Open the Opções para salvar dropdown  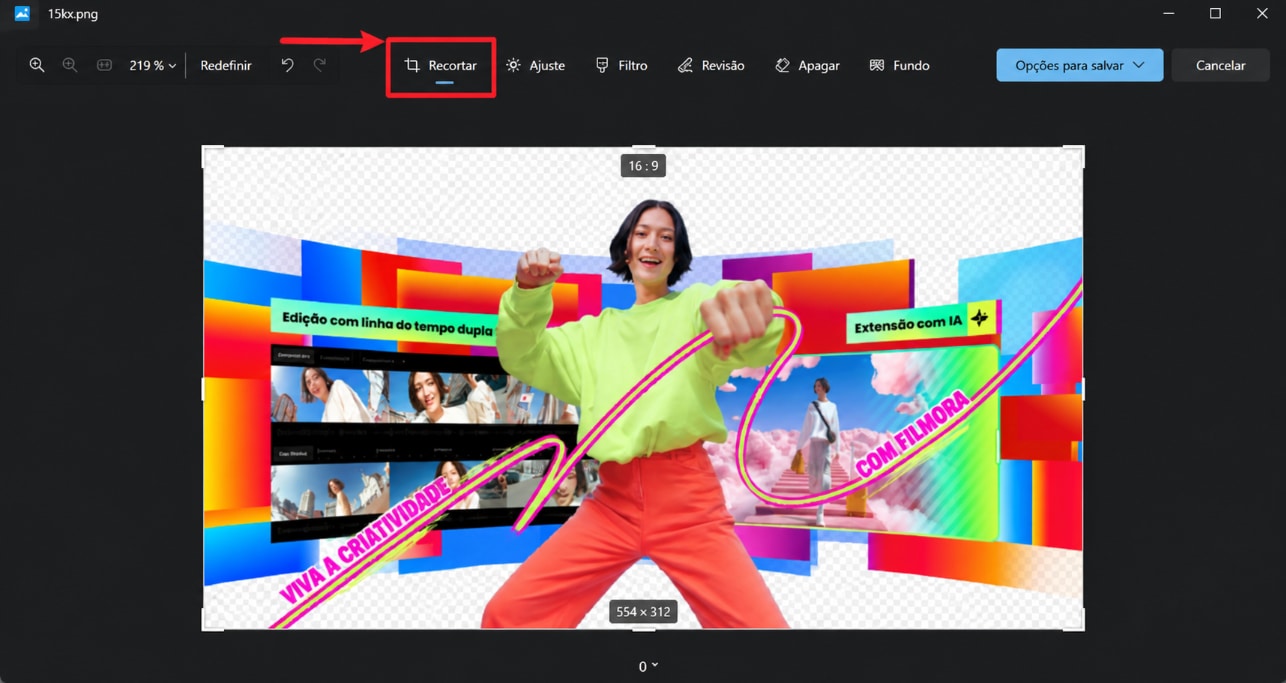(x=1080, y=65)
